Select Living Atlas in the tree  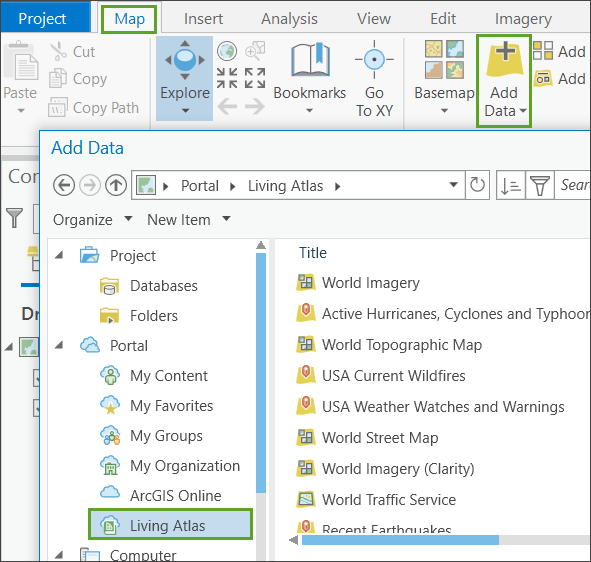[170, 525]
